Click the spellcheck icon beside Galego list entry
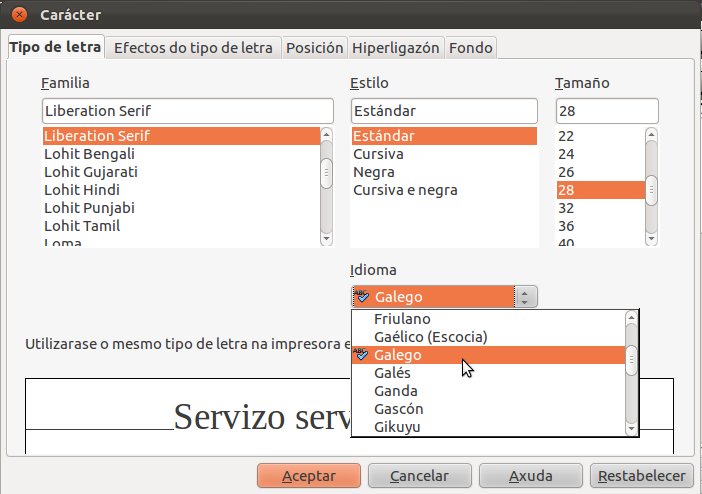The image size is (702, 494). [361, 354]
